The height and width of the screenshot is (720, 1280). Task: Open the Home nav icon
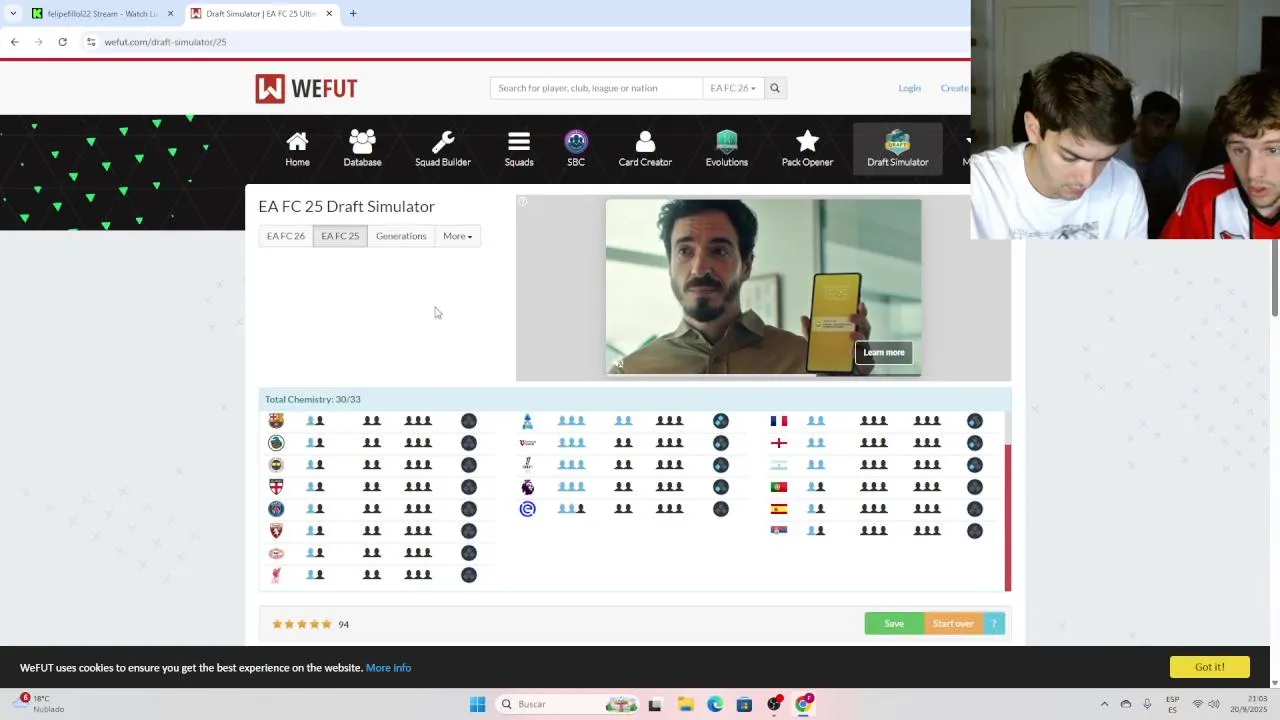point(297,148)
